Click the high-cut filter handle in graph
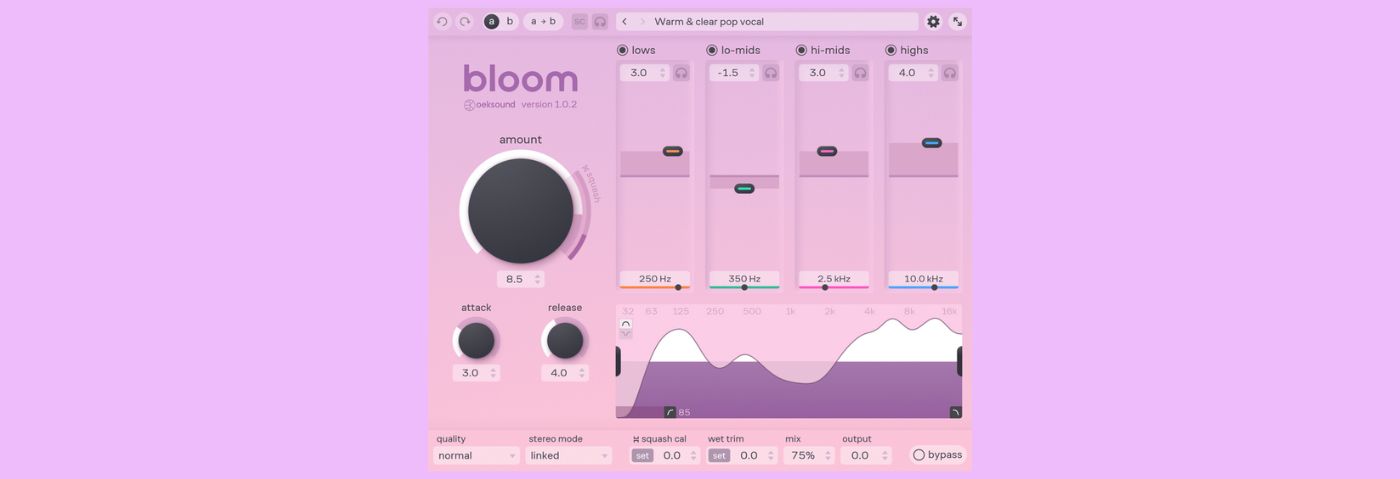1400x479 pixels. (x=955, y=412)
